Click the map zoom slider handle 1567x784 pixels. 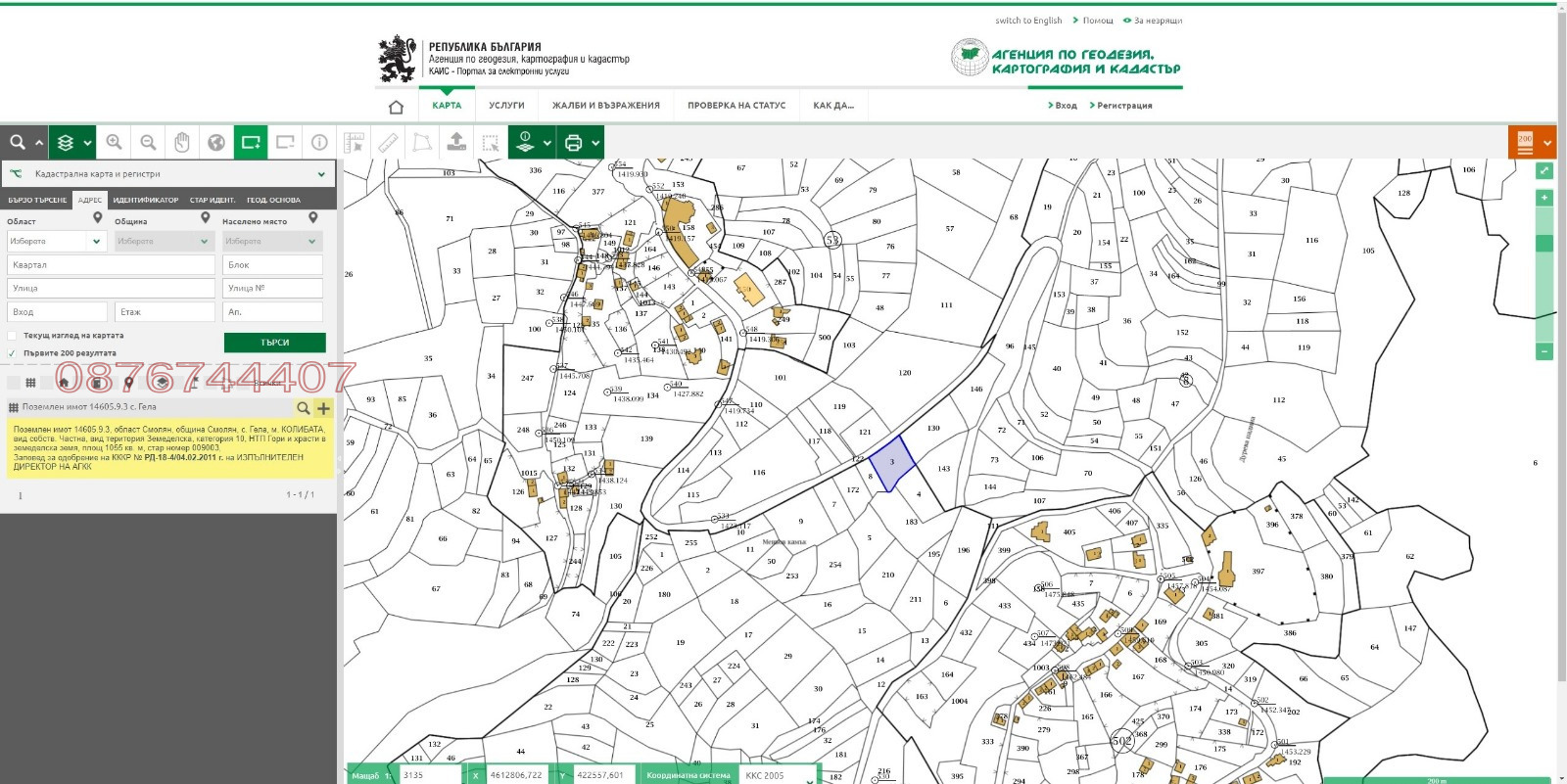[x=1544, y=244]
